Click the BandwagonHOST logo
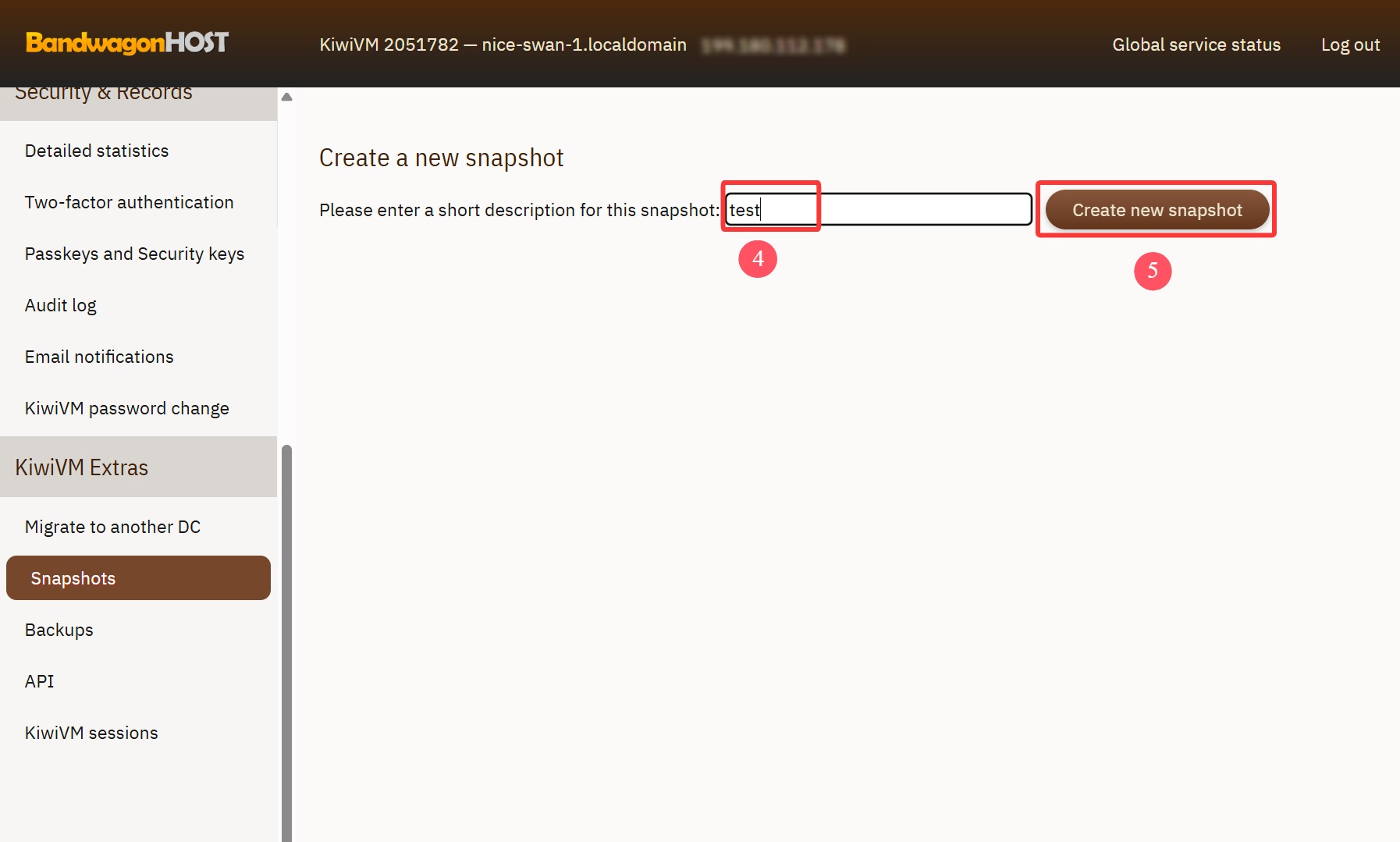The height and width of the screenshot is (842, 1400). pos(127,42)
